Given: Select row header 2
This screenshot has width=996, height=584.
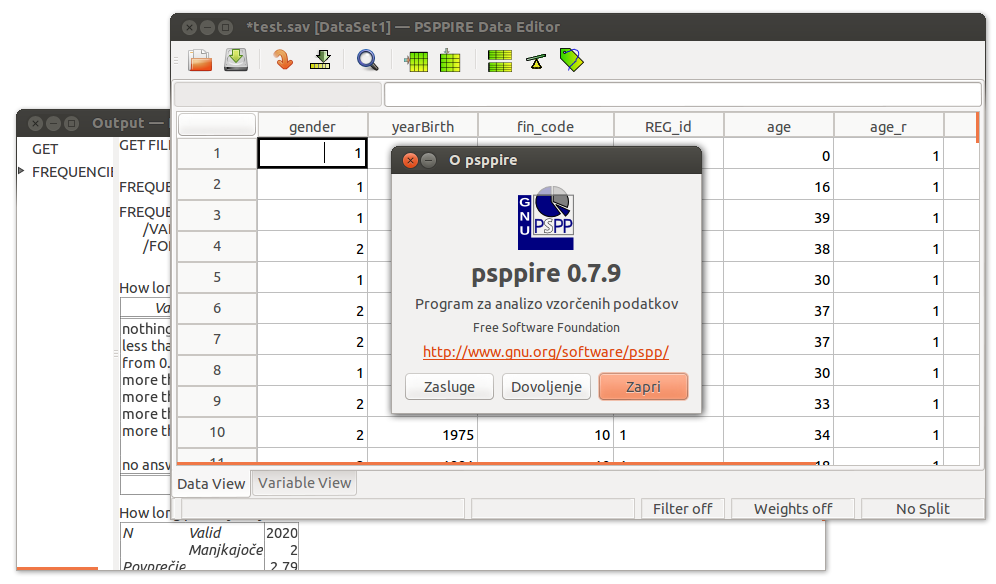Looking at the screenshot, I should tap(217, 184).
